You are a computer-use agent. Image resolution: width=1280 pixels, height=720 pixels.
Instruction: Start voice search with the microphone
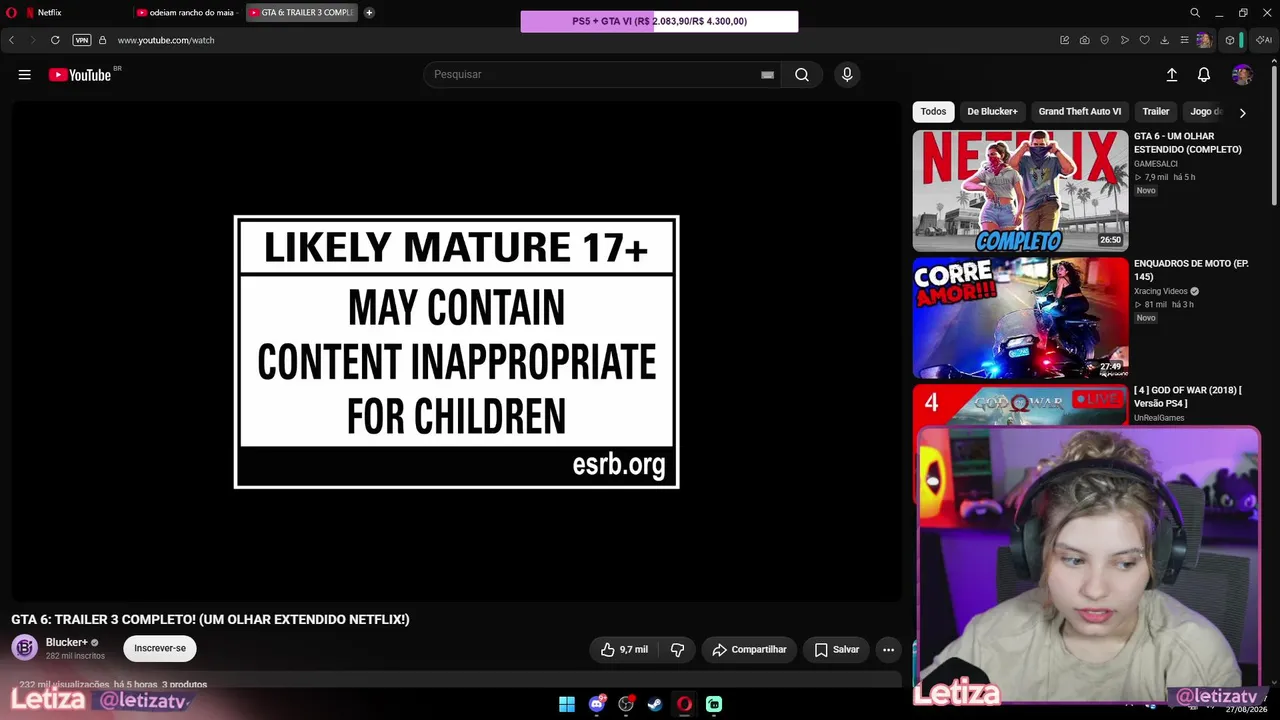pos(847,75)
